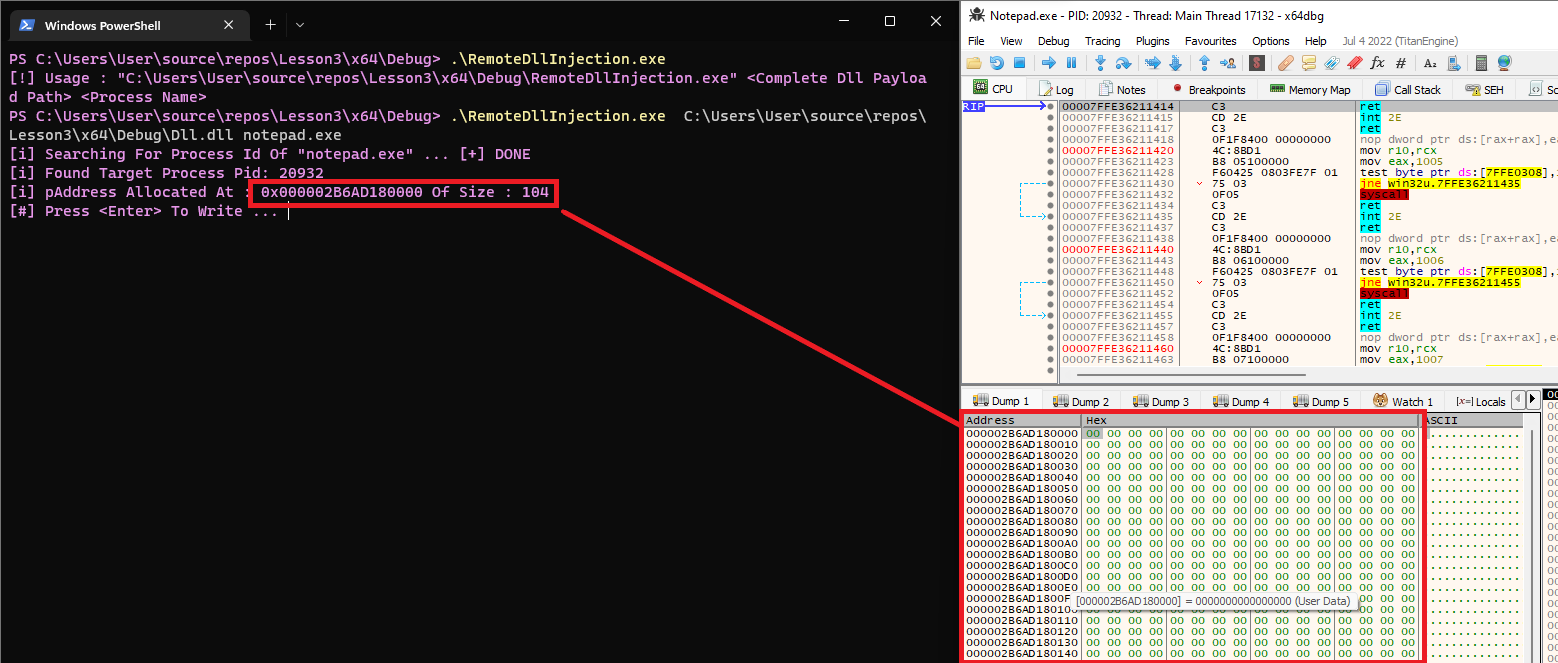Open PowerShell new tab plus button

270,24
